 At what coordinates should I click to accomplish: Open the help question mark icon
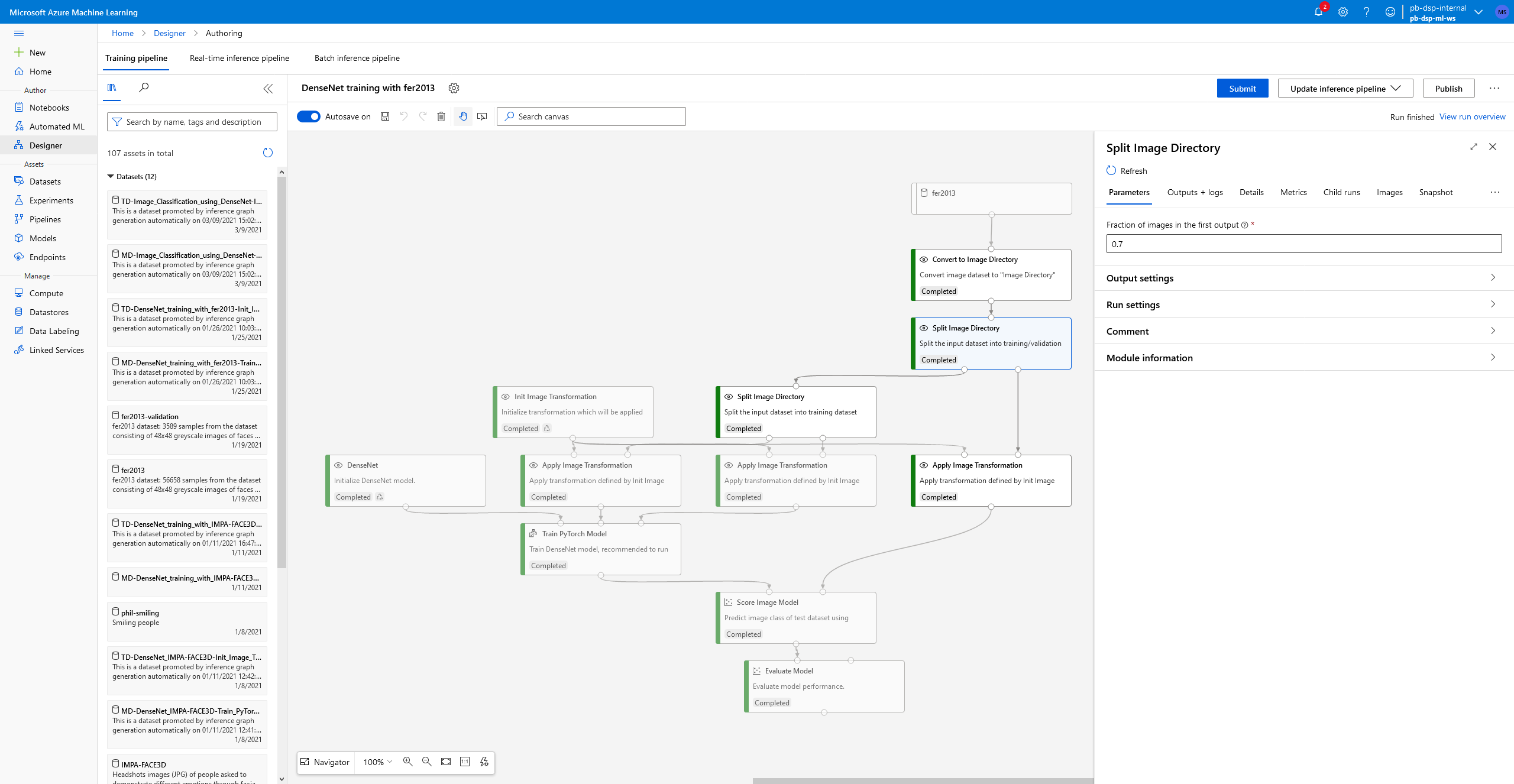1367,12
